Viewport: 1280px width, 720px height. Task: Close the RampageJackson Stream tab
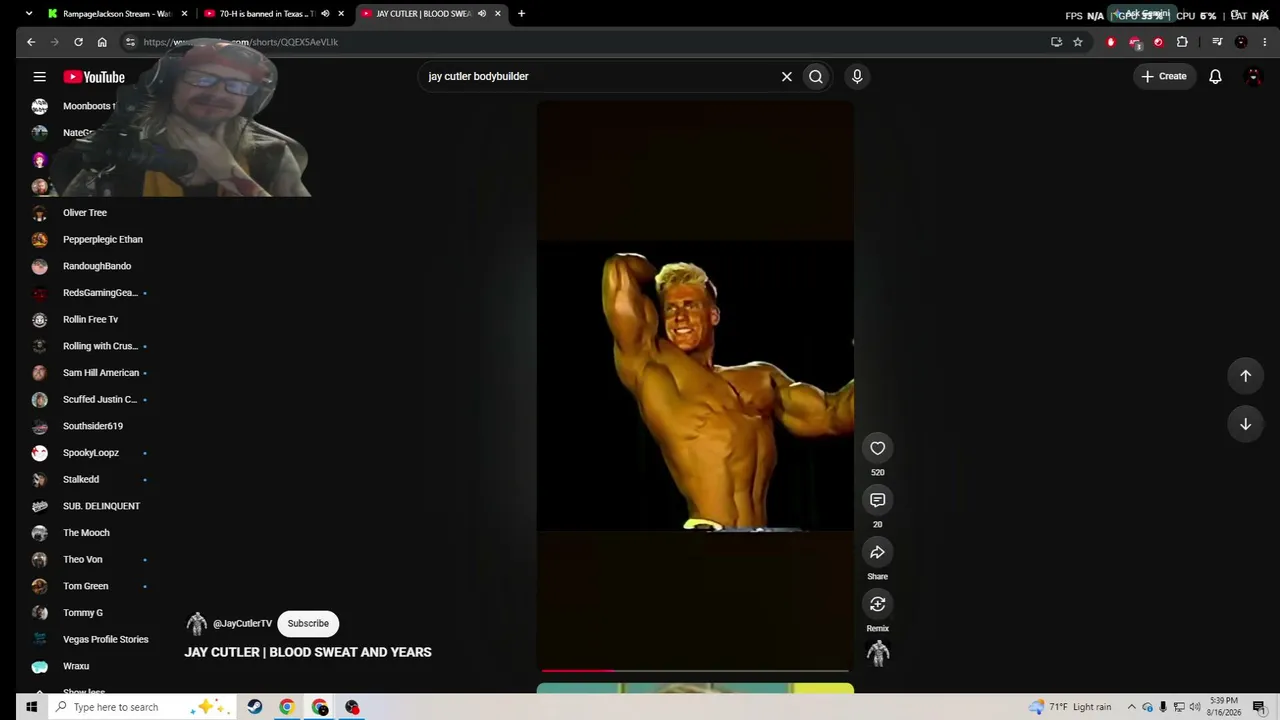coord(184,14)
